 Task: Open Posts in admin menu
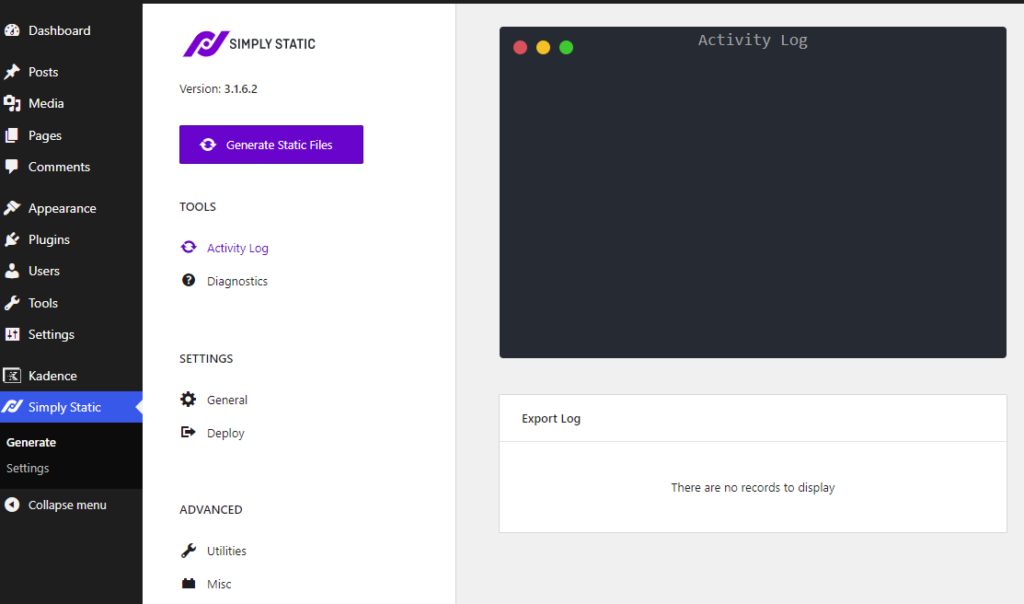point(43,72)
